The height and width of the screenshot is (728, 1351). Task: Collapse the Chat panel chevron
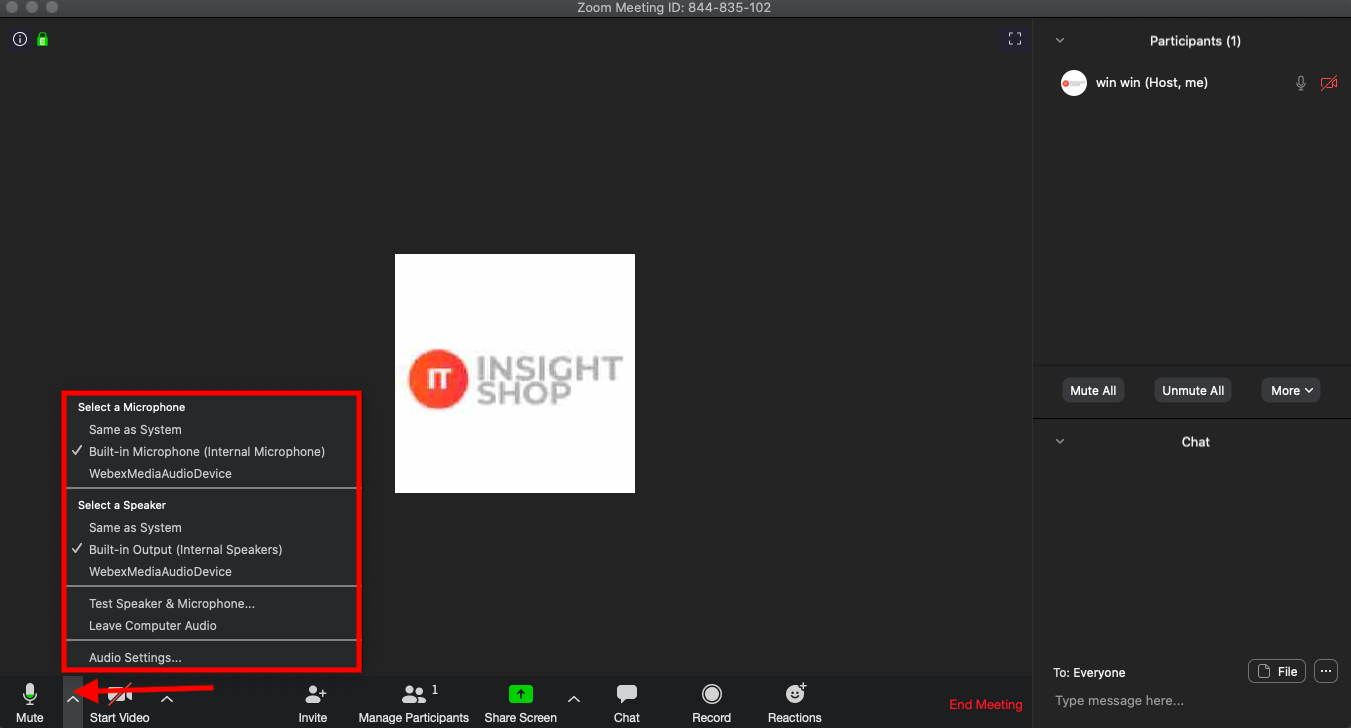[1060, 442]
